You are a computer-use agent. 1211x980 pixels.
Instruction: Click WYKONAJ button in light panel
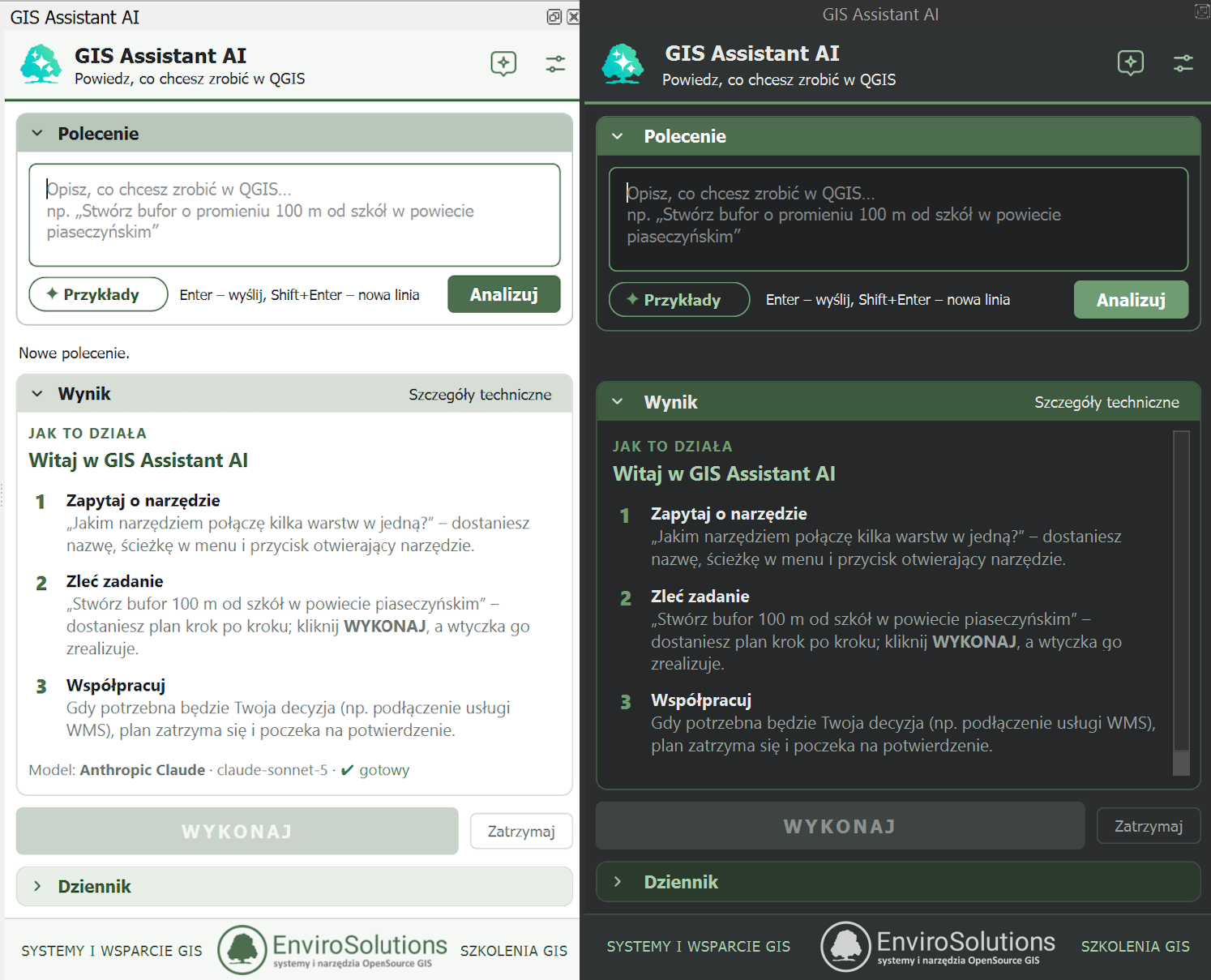coord(237,832)
